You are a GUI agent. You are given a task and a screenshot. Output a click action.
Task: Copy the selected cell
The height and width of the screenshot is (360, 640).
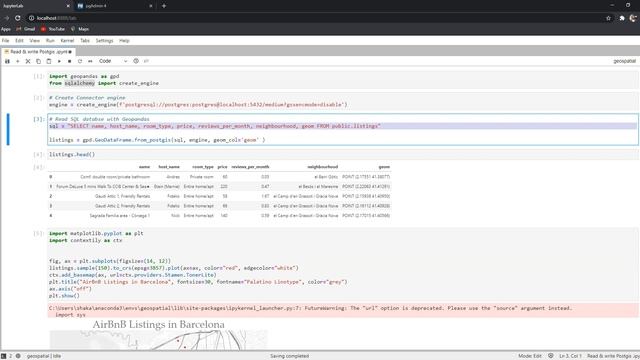(38, 61)
